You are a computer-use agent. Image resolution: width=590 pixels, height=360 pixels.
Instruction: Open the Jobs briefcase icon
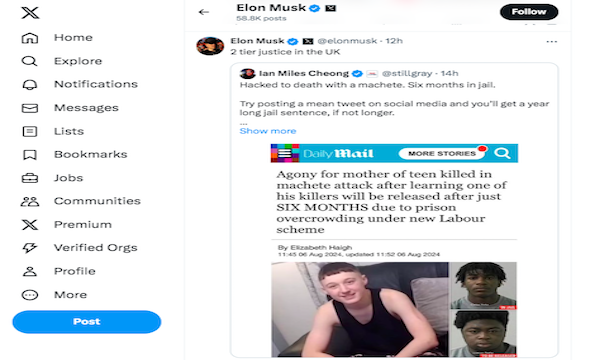pos(30,178)
